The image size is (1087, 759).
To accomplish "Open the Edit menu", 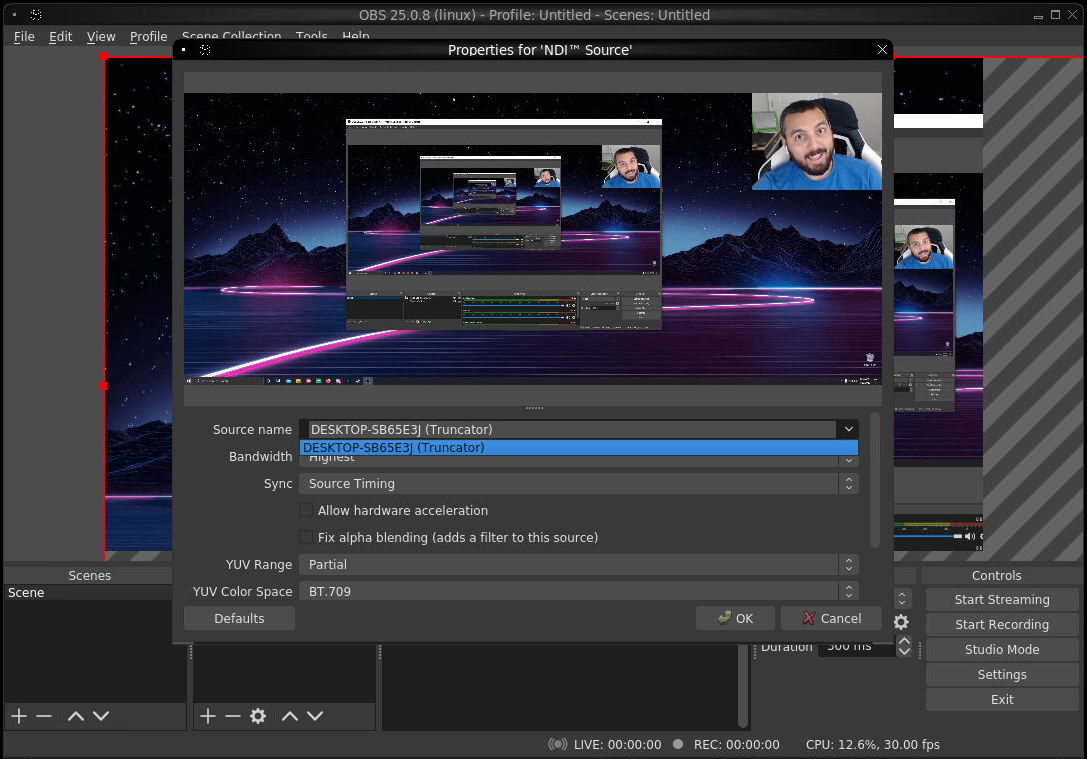I will pos(61,36).
